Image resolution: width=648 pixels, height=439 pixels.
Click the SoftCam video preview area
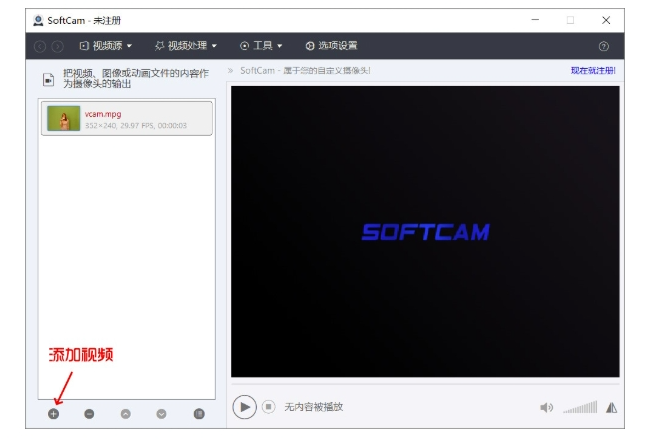(425, 231)
